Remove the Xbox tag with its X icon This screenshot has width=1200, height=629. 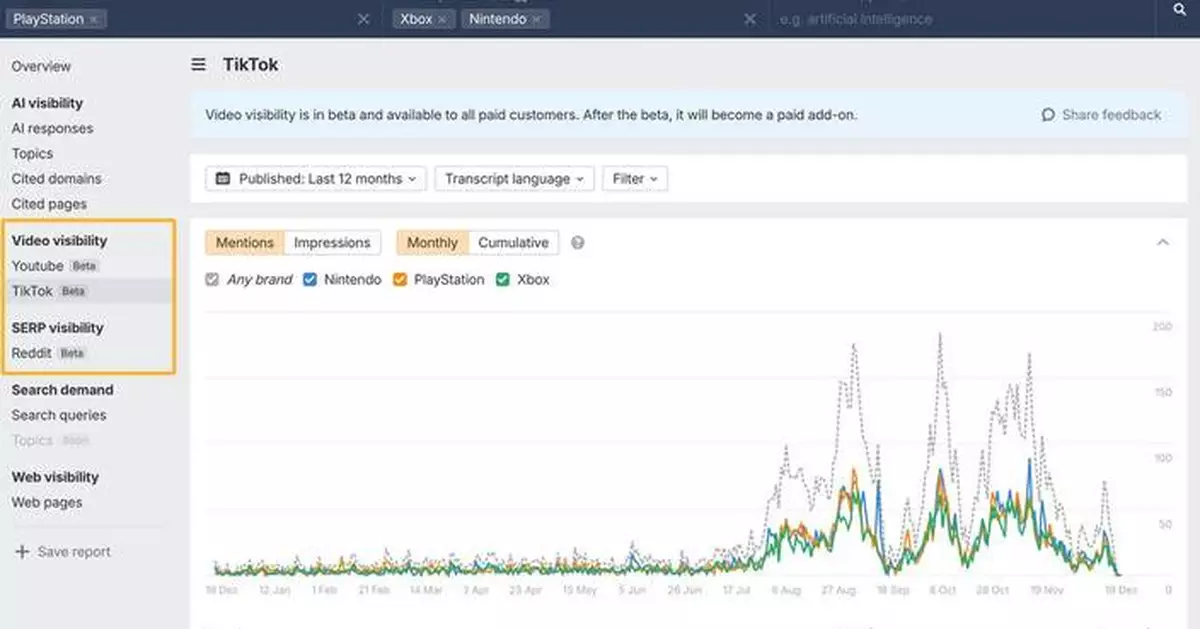[x=444, y=18]
